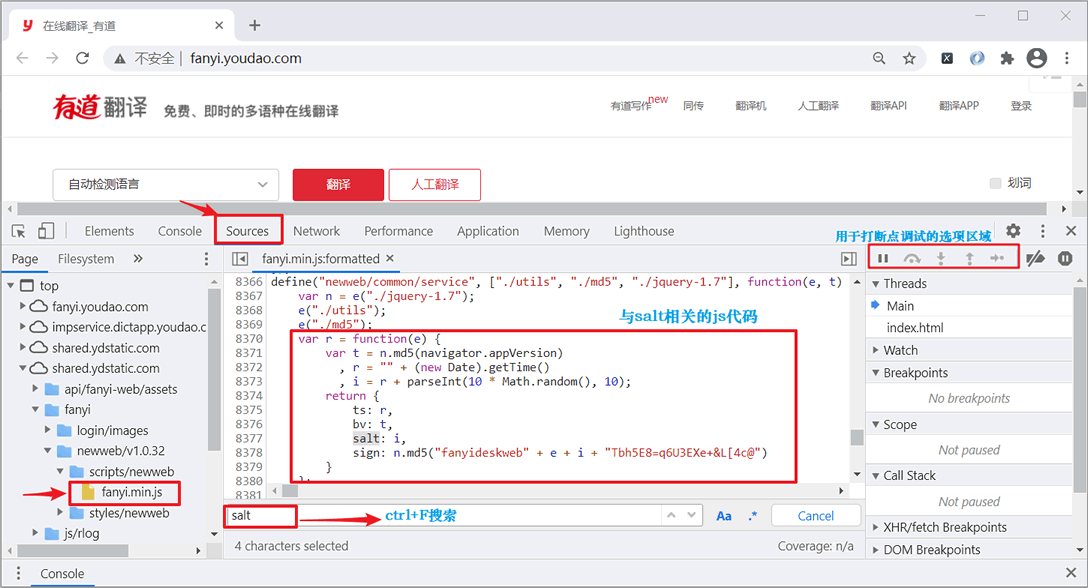Click step out of current function
This screenshot has width=1088, height=588.
point(969,258)
